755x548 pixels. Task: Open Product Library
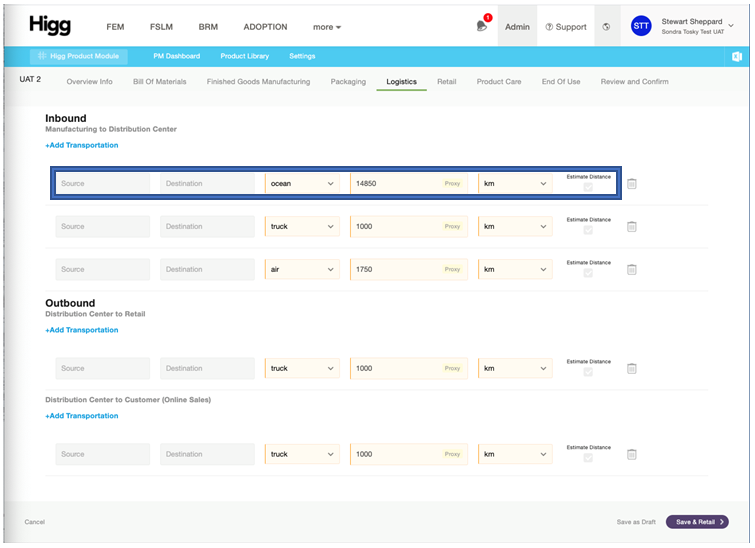pyautogui.click(x=245, y=56)
